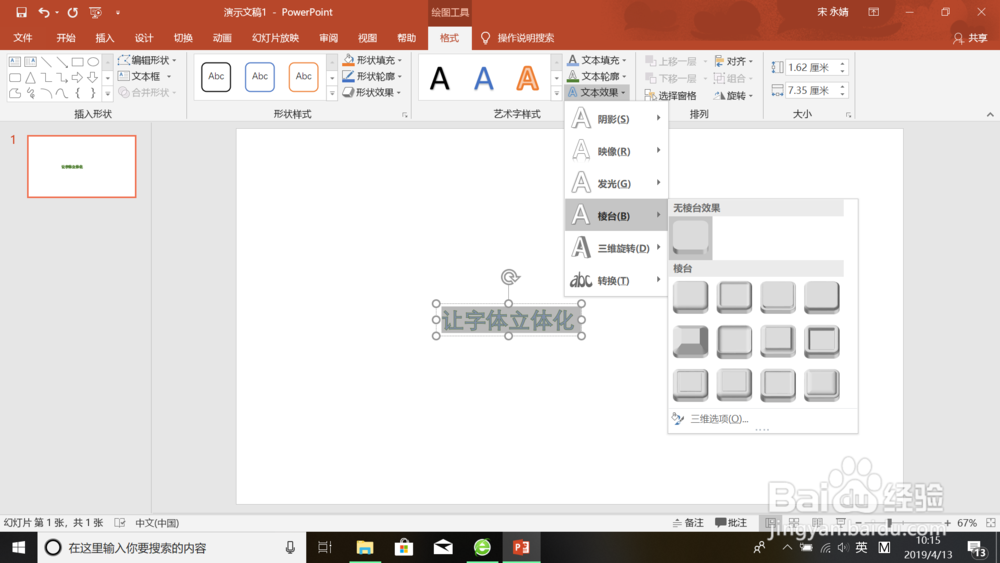Open Rotate (旋转) dropdown

(734, 96)
